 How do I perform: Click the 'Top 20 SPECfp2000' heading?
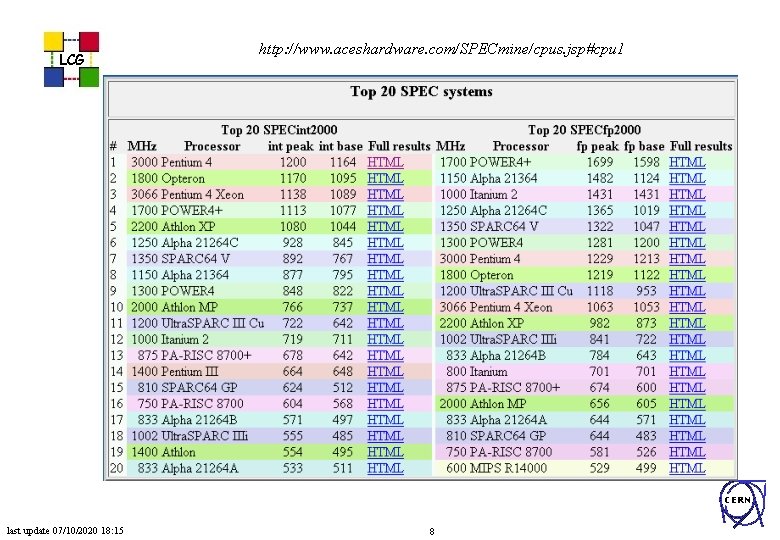[x=584, y=130]
